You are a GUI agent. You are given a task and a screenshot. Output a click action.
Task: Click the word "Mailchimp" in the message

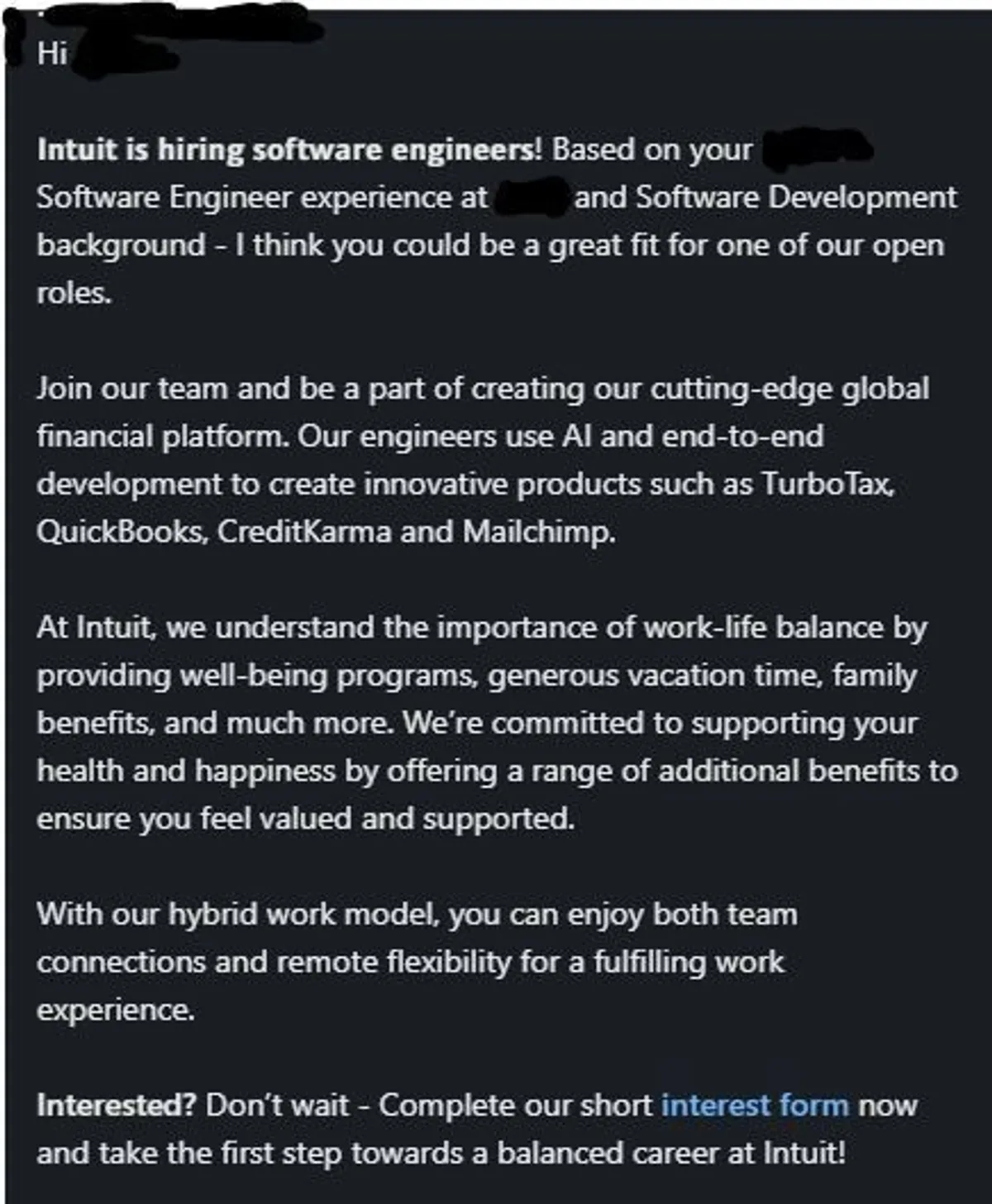pyautogui.click(x=537, y=531)
